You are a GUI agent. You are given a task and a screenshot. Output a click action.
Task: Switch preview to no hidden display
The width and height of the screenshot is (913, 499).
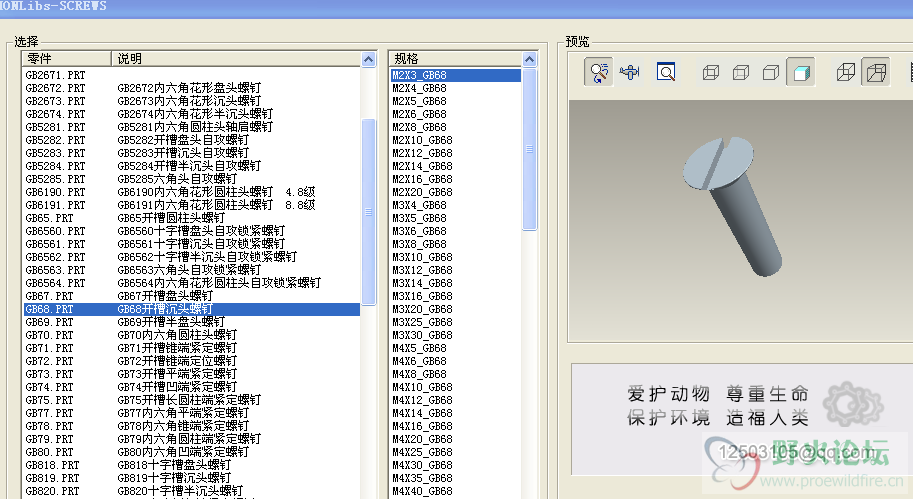pos(771,72)
